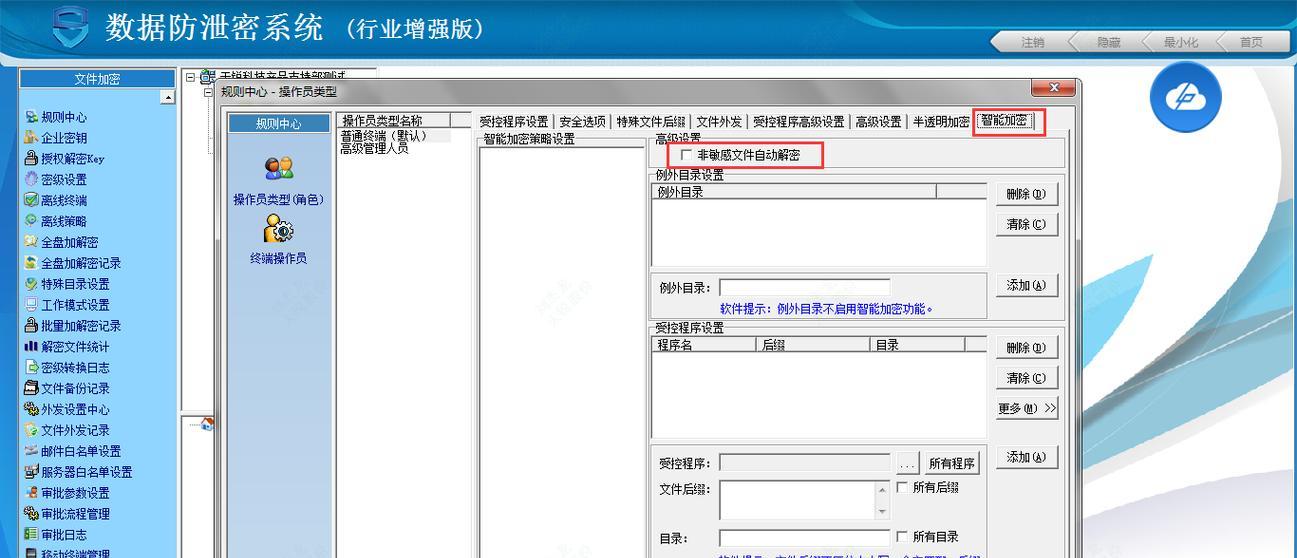Select the 智能加密 tab

1005,121
